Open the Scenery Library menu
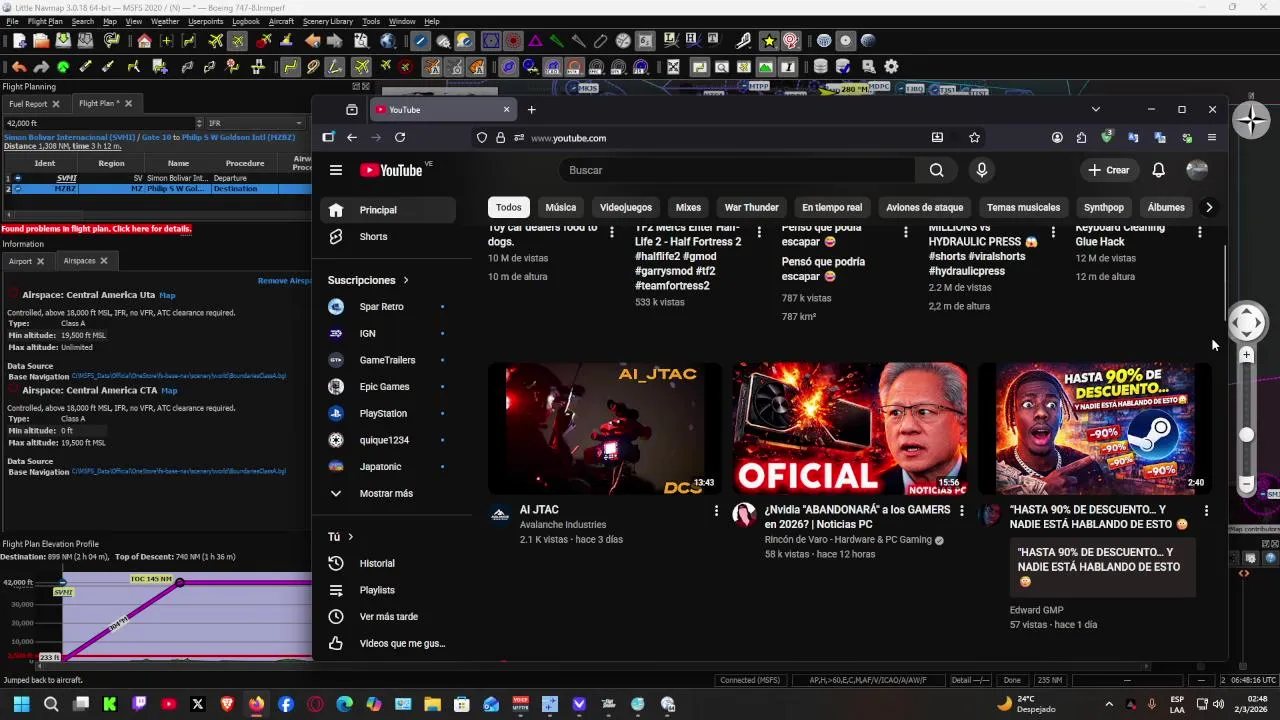This screenshot has width=1280, height=720. pyautogui.click(x=327, y=21)
